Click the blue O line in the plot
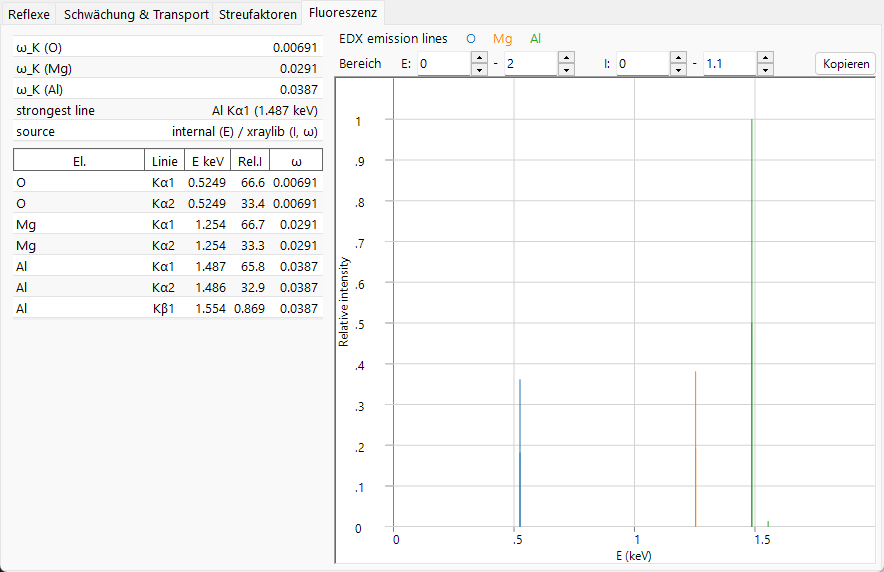The height and width of the screenshot is (572, 884). pos(520,454)
